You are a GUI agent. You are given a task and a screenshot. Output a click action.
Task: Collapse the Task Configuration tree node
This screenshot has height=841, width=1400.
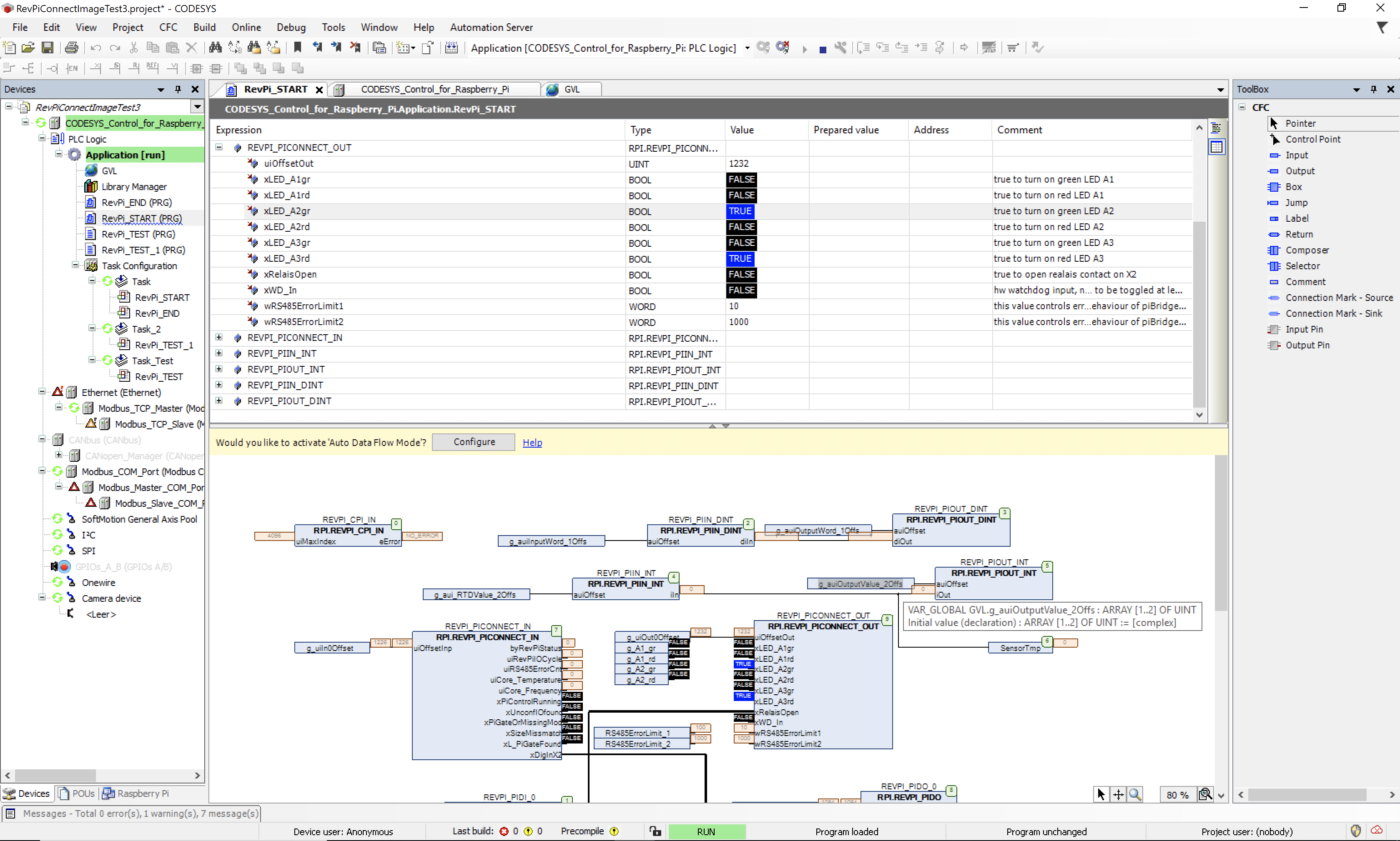(x=75, y=265)
